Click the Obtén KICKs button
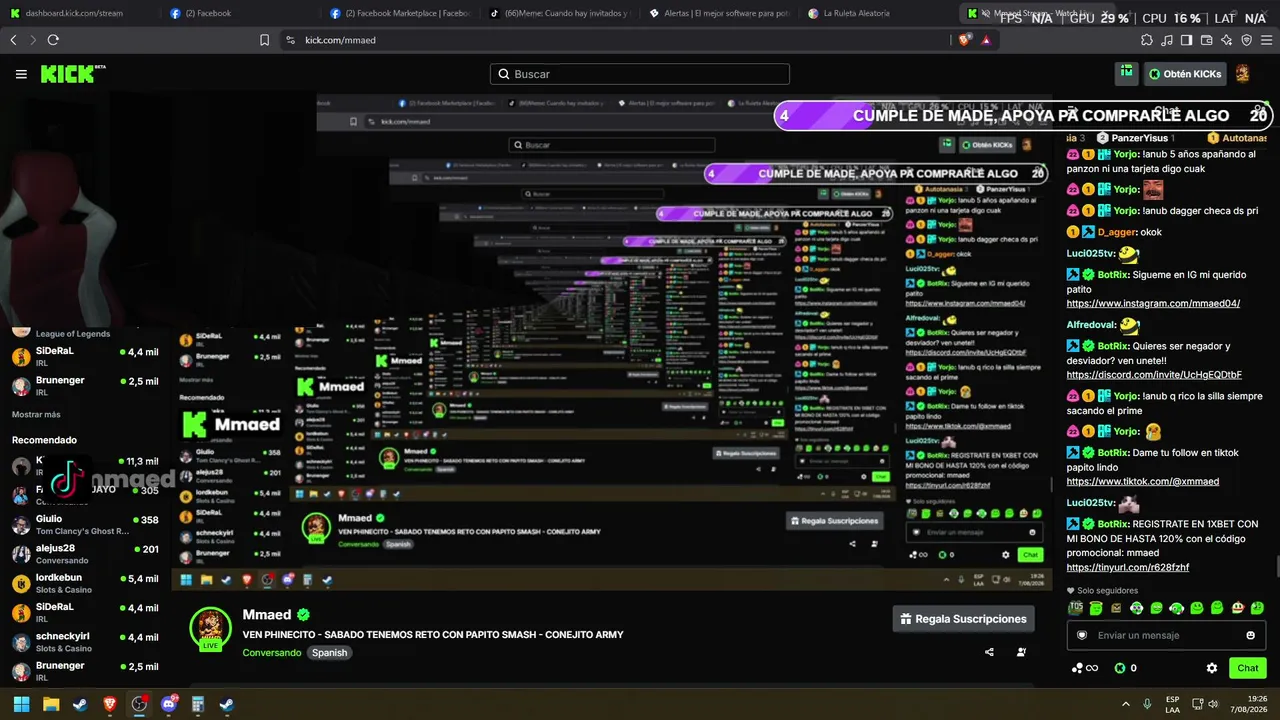Viewport: 1280px width, 720px height. [1185, 74]
